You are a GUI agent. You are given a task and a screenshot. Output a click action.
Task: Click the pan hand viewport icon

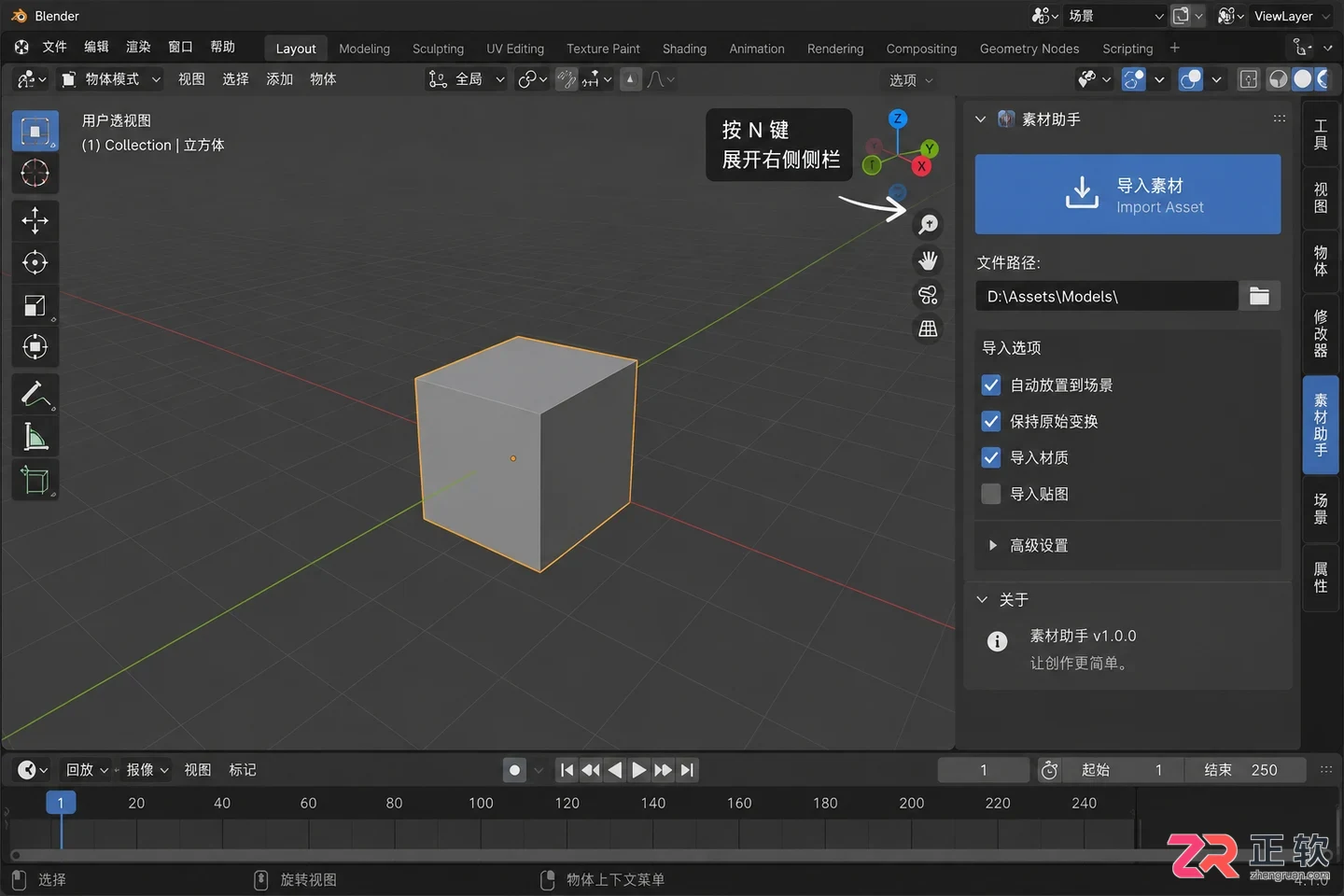tap(928, 260)
